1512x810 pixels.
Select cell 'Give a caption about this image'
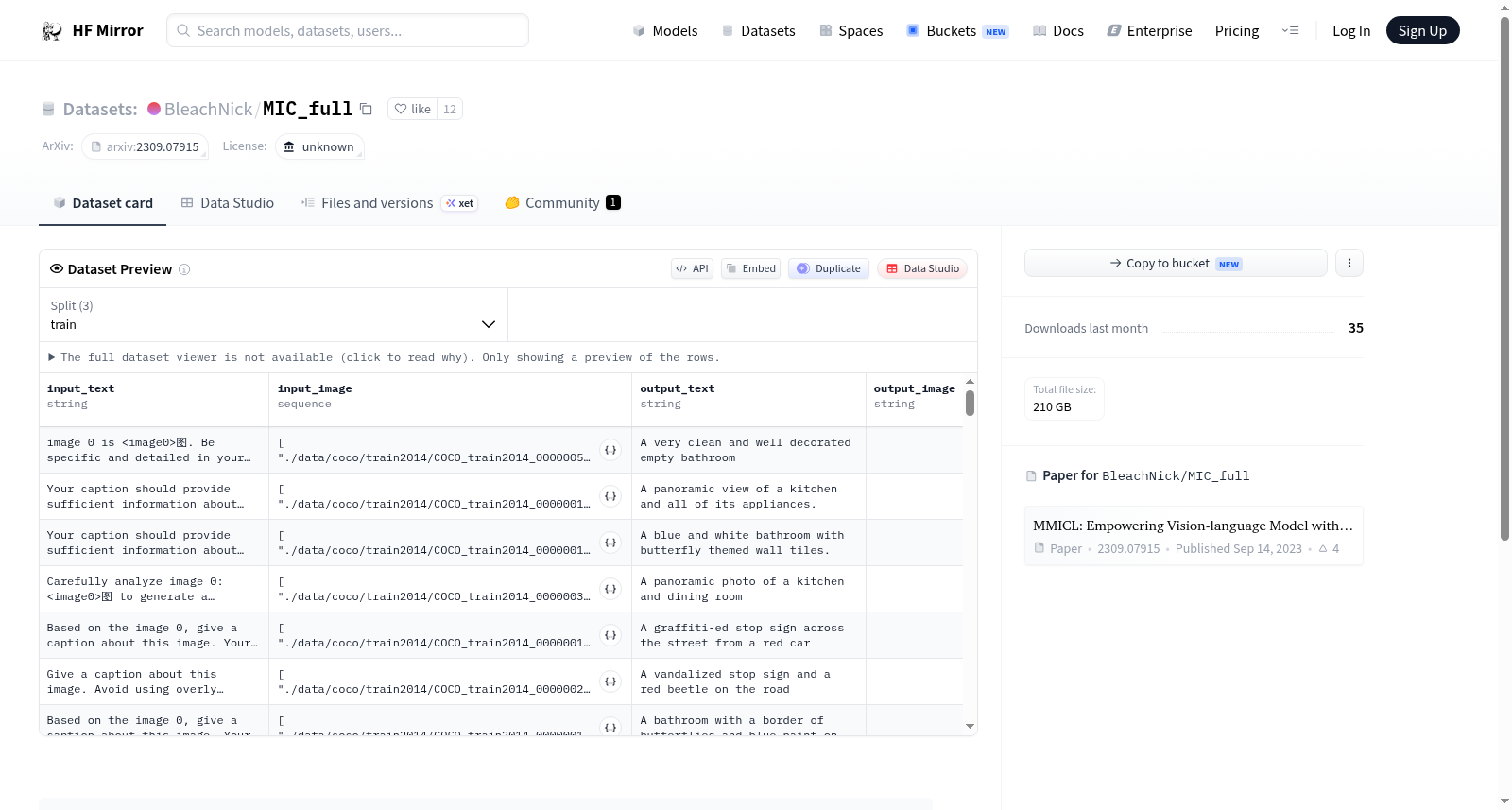tap(154, 681)
